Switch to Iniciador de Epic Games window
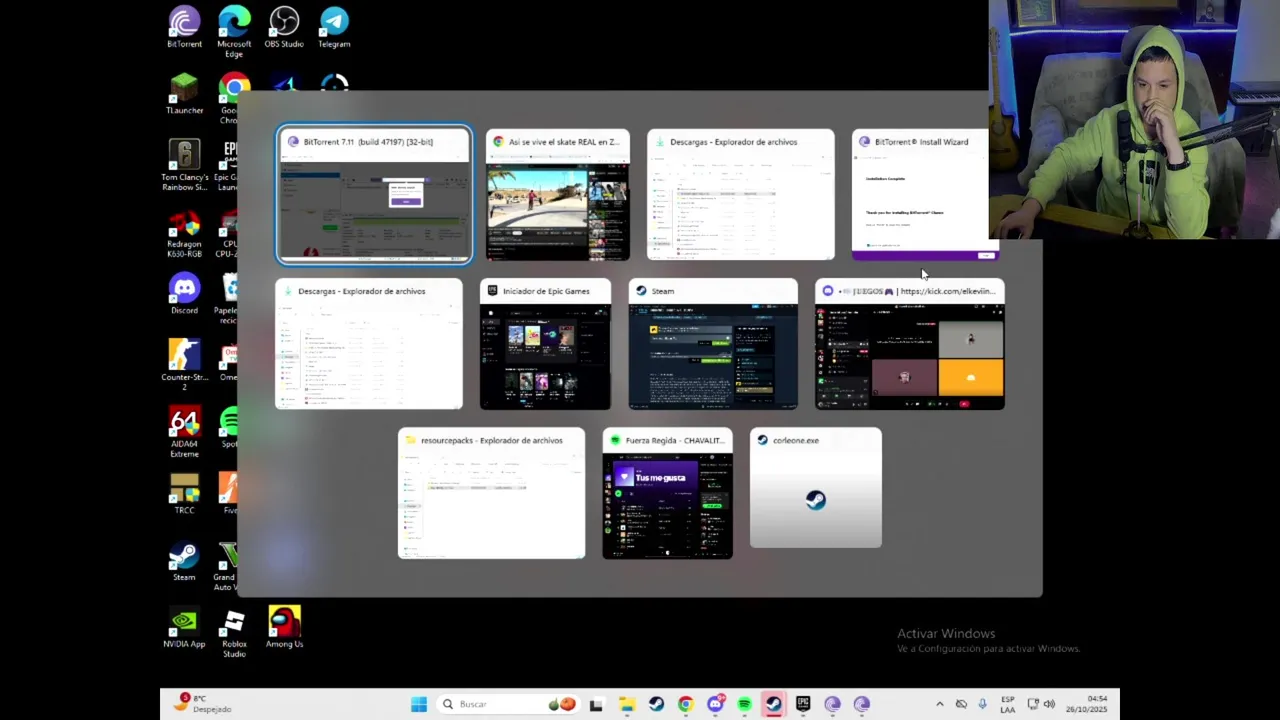This screenshot has height=720, width=1280. (545, 344)
